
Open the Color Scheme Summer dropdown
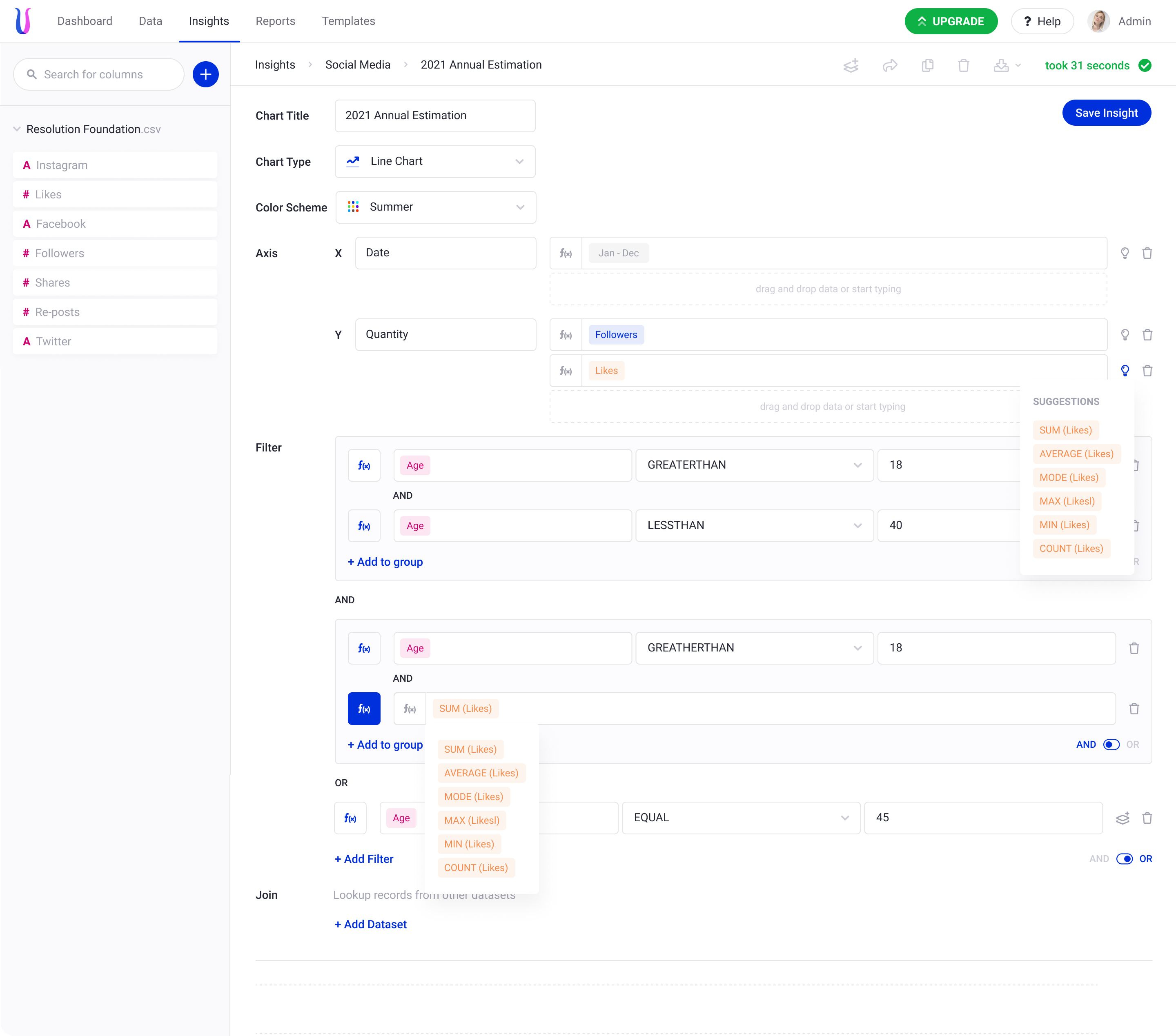(436, 207)
